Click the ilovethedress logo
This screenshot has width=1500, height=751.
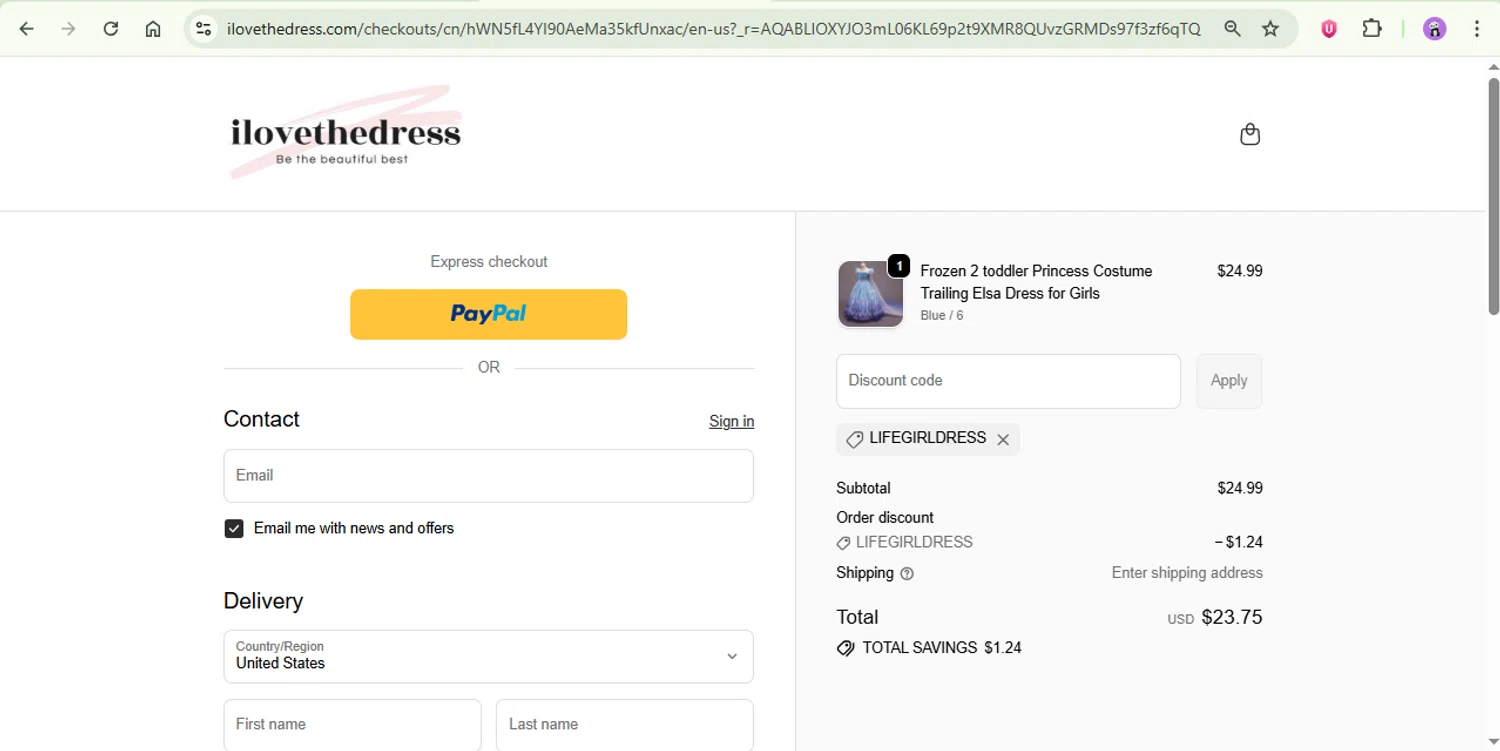346,134
